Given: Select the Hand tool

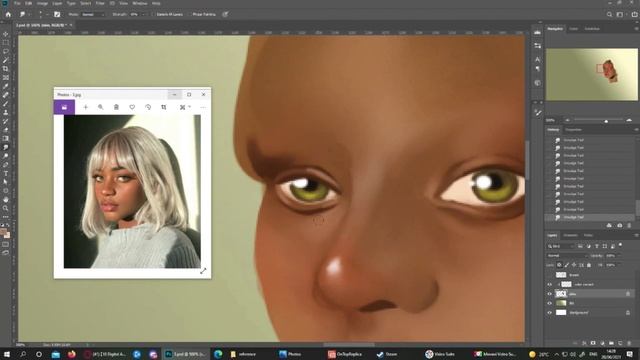Looking at the screenshot, I should [x=6, y=200].
